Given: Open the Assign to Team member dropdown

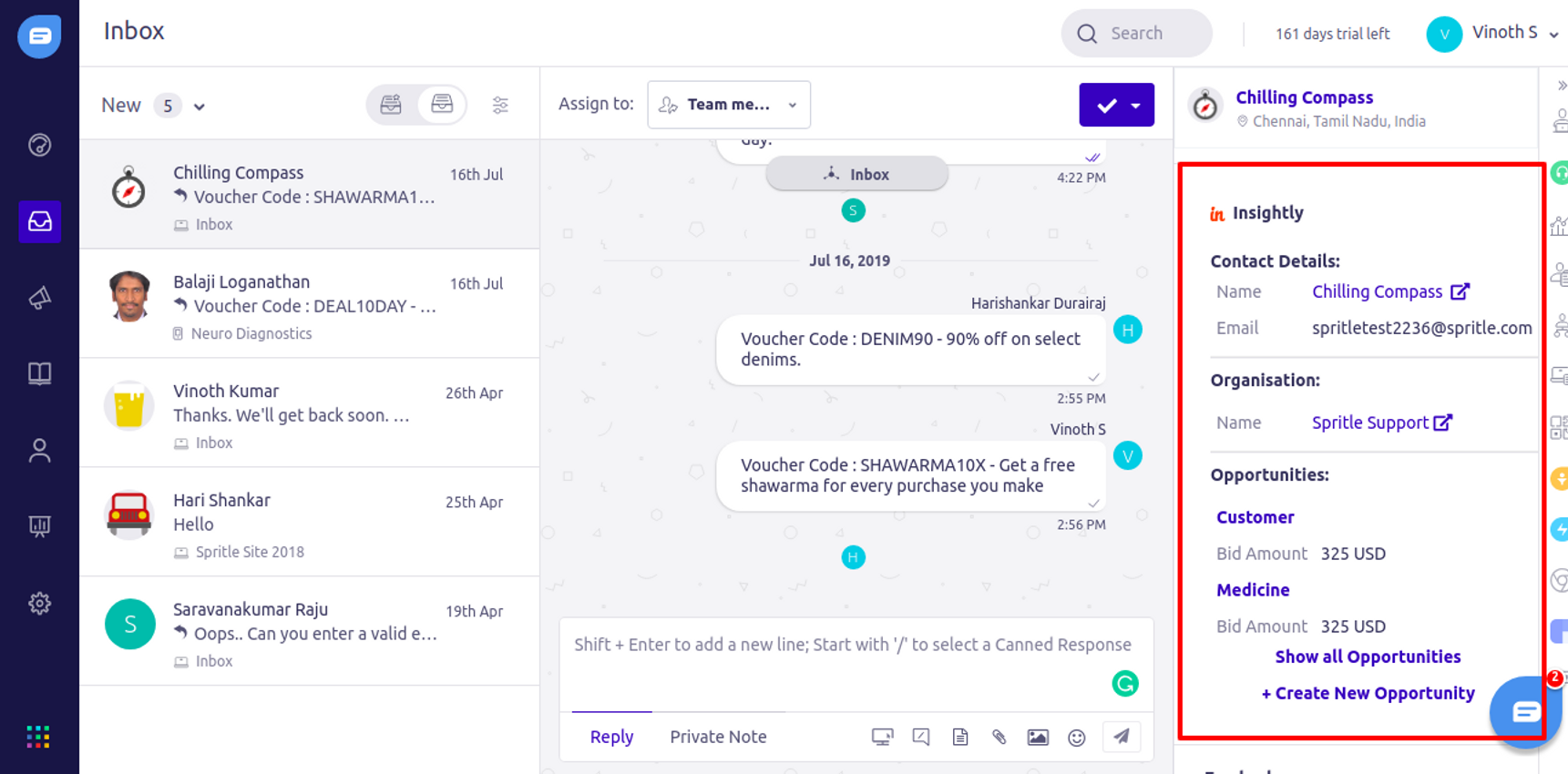Looking at the screenshot, I should 729,105.
